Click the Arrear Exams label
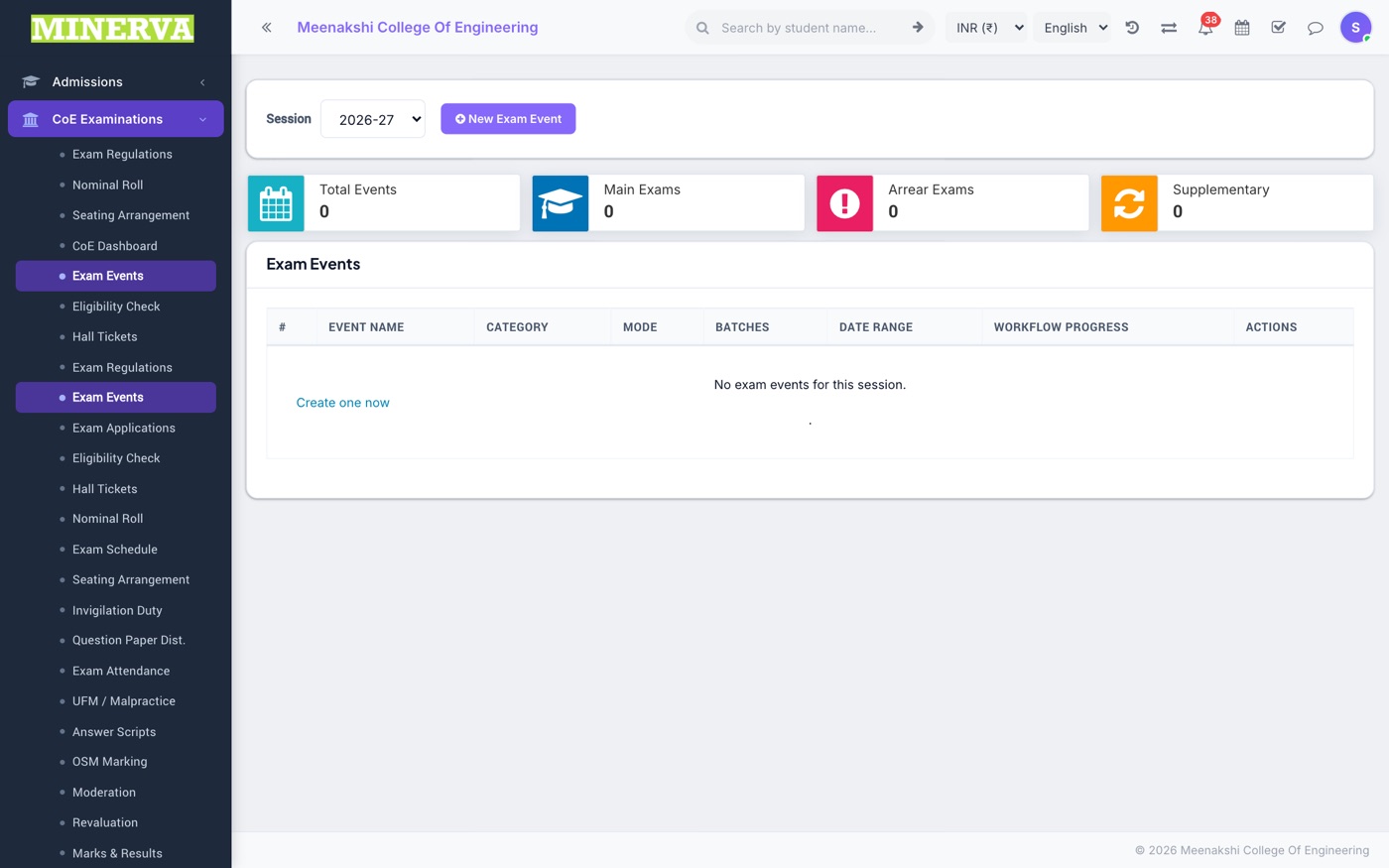This screenshot has width=1389, height=868. (931, 189)
